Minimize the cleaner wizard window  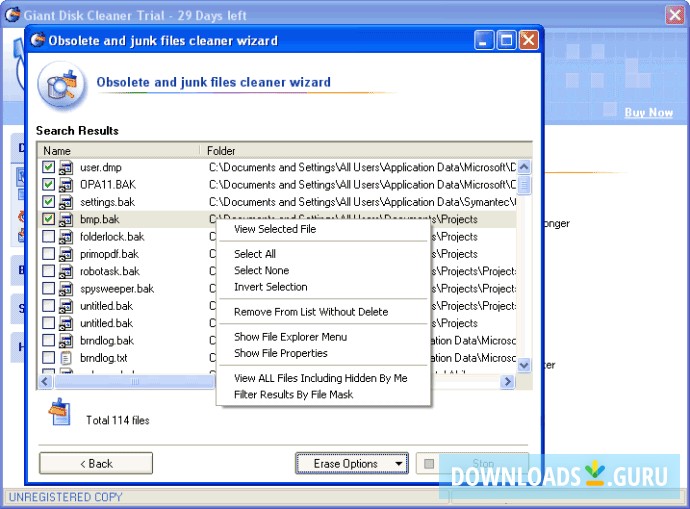pyautogui.click(x=484, y=40)
